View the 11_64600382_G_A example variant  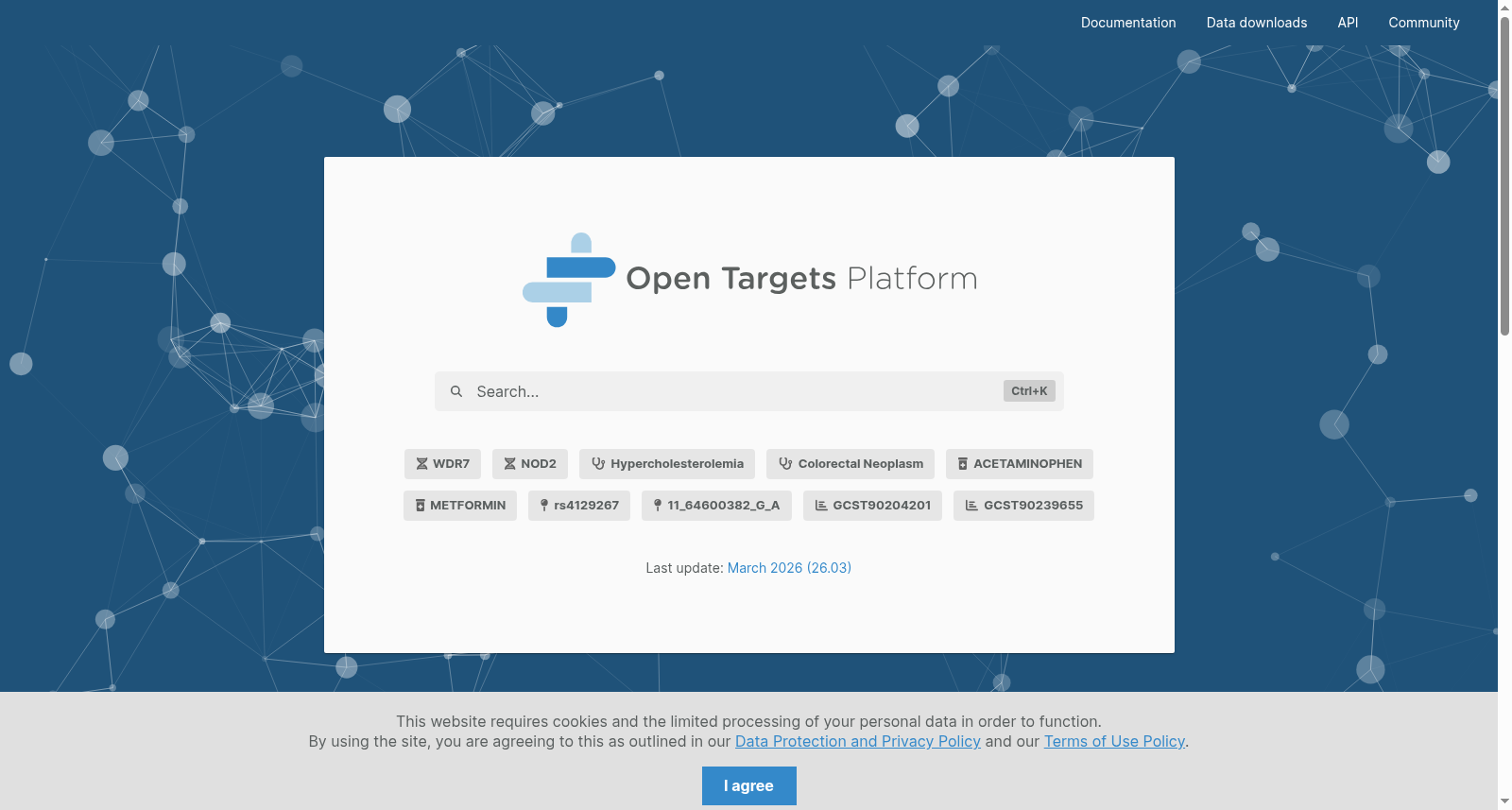click(716, 506)
